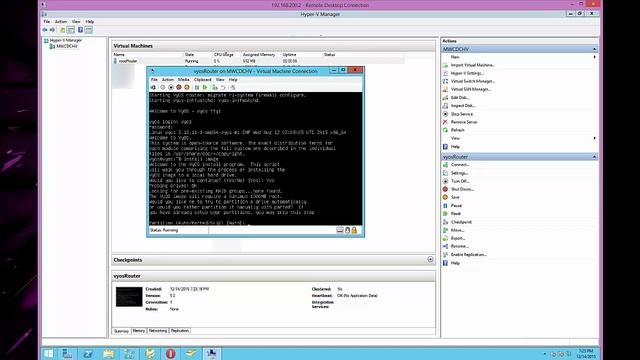Click the Back arrow in Hyper-V Manager toolbar
The height and width of the screenshot is (360, 640).
[45, 30]
